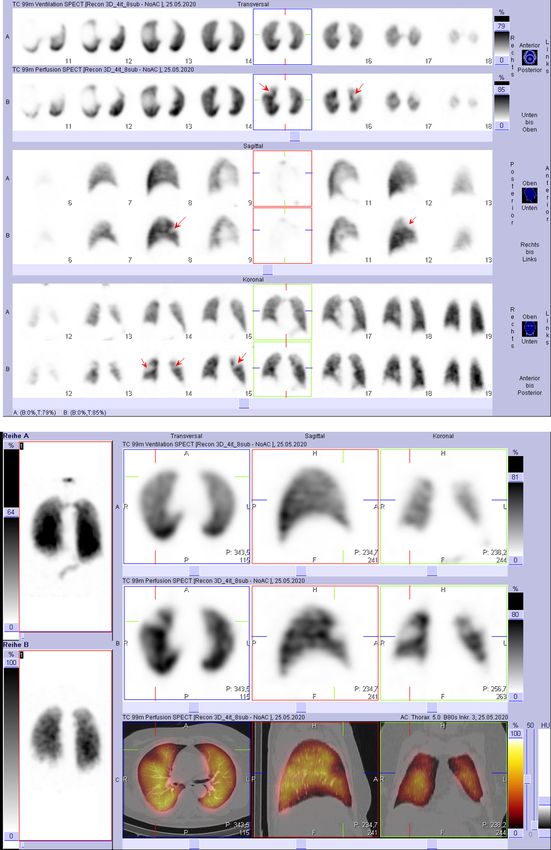The width and height of the screenshot is (551, 850).
Task: Click the slice scroll handle below sagittal rows
Action: click(267, 270)
